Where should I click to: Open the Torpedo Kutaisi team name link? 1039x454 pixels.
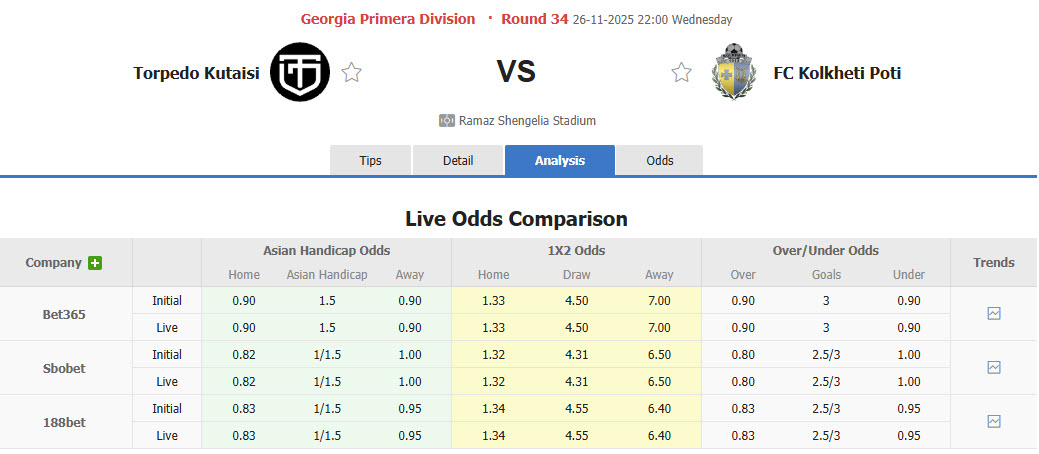tap(197, 72)
